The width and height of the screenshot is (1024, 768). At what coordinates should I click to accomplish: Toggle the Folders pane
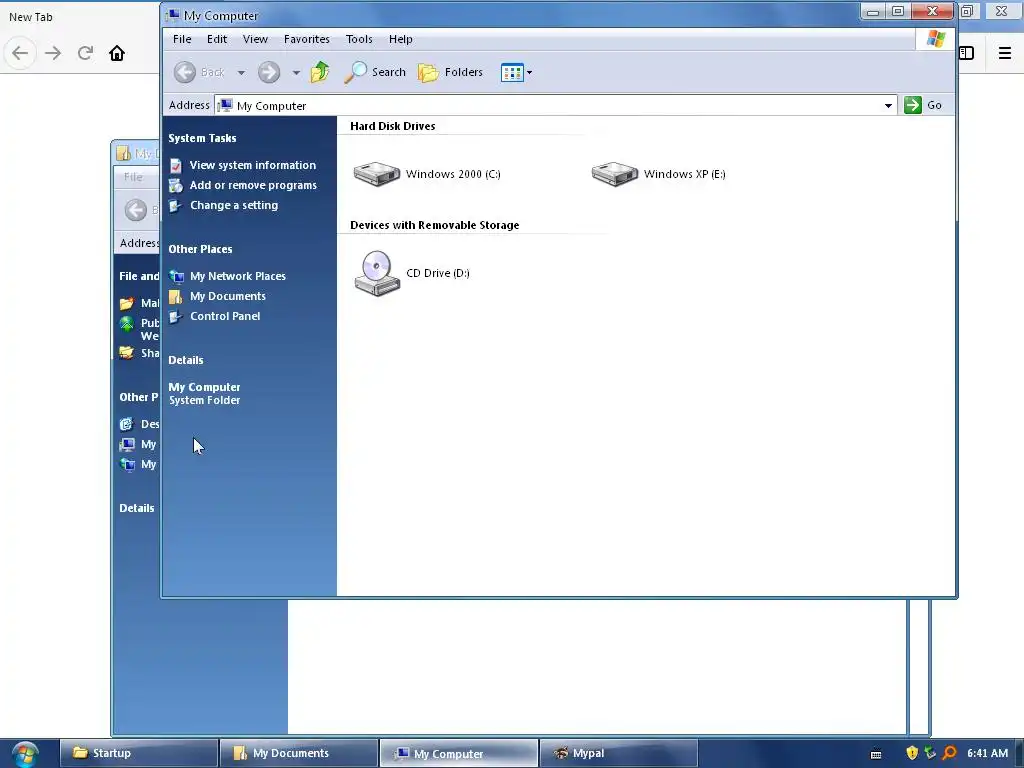[x=451, y=72]
